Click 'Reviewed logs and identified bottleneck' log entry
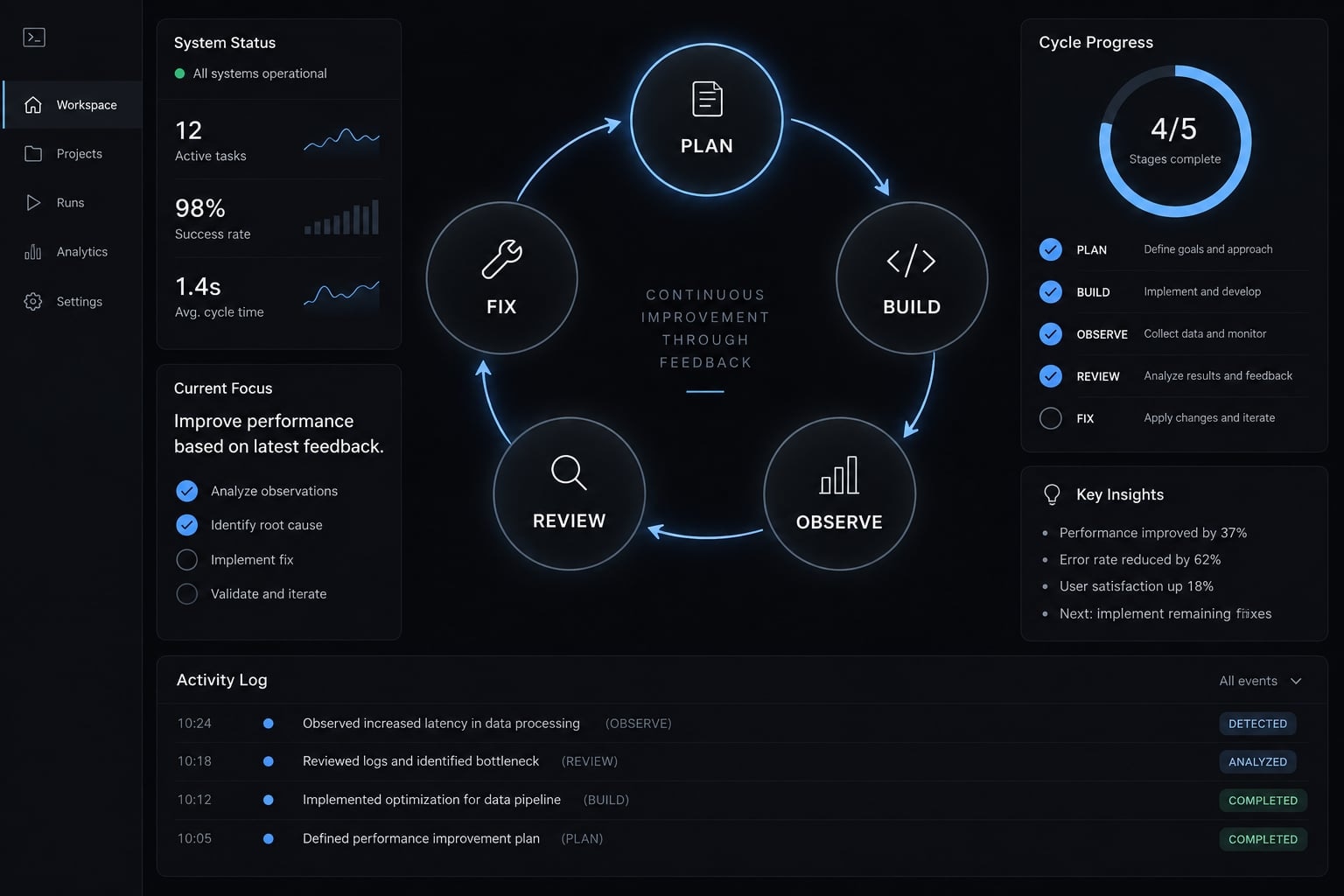The image size is (1344, 896). click(x=421, y=761)
